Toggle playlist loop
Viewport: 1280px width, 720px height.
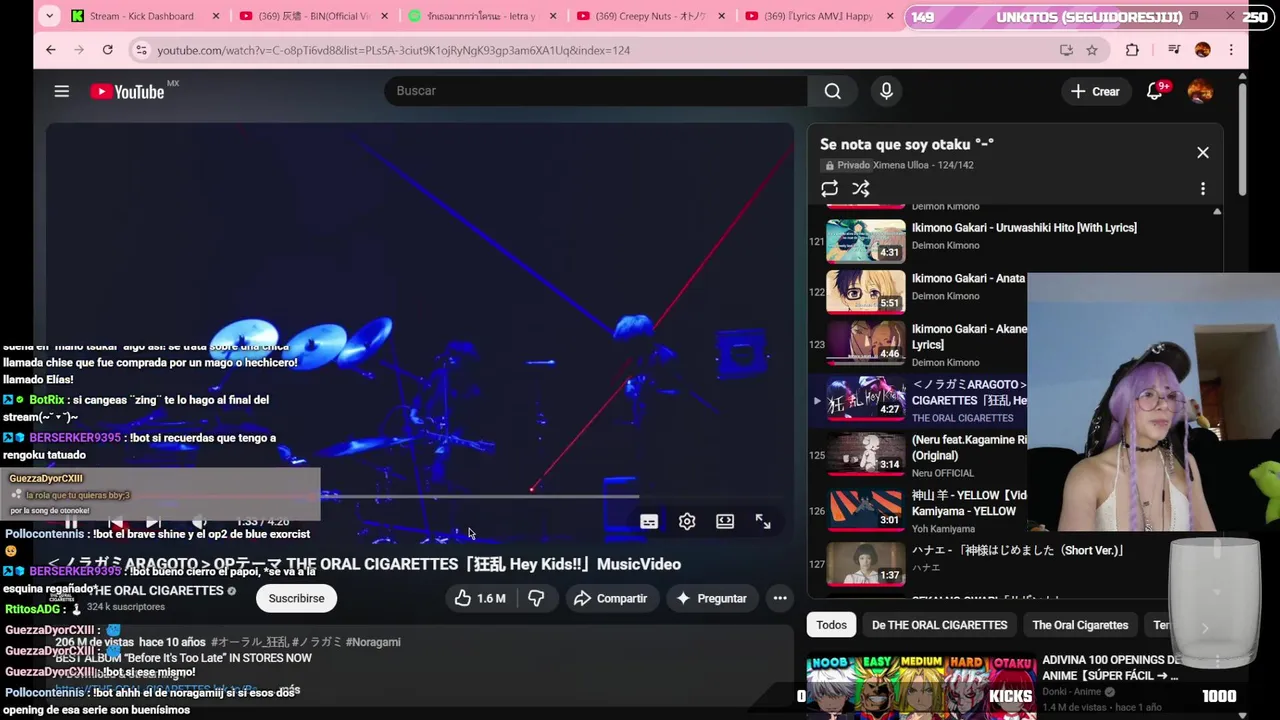(x=829, y=189)
